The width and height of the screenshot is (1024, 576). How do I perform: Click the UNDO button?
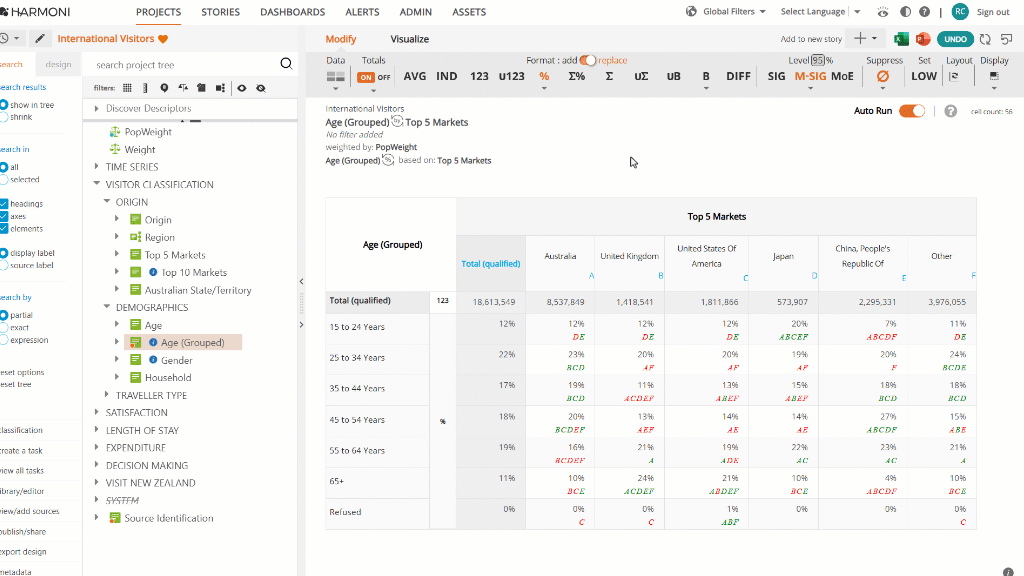[x=955, y=39]
